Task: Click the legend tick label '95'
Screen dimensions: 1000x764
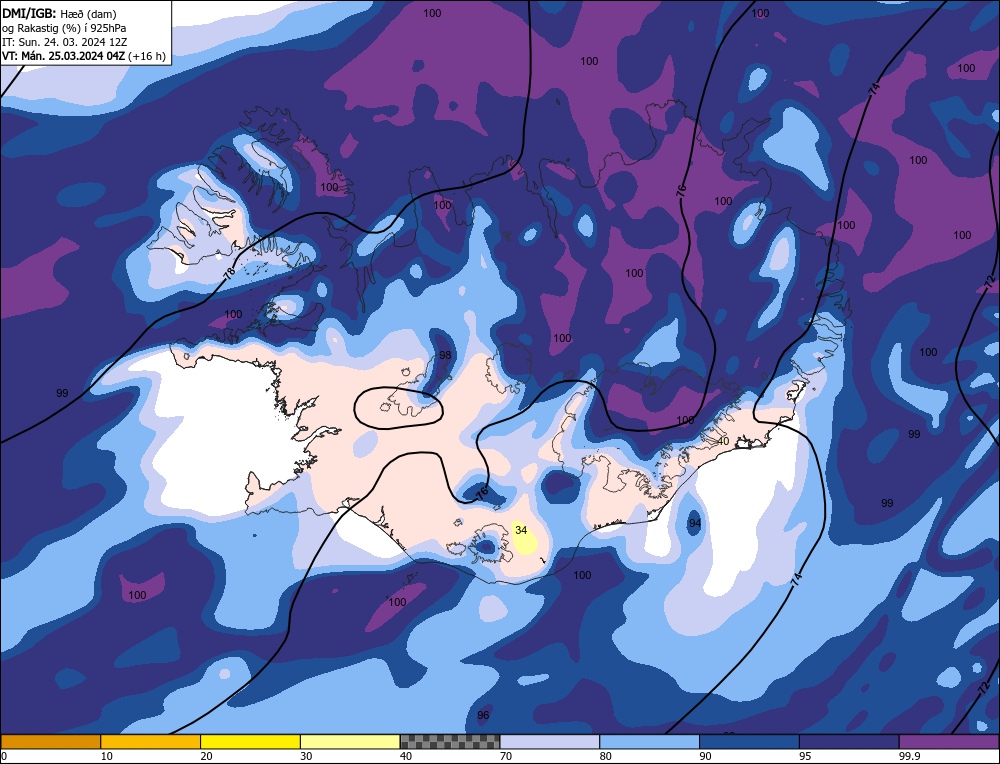Action: tap(805, 756)
